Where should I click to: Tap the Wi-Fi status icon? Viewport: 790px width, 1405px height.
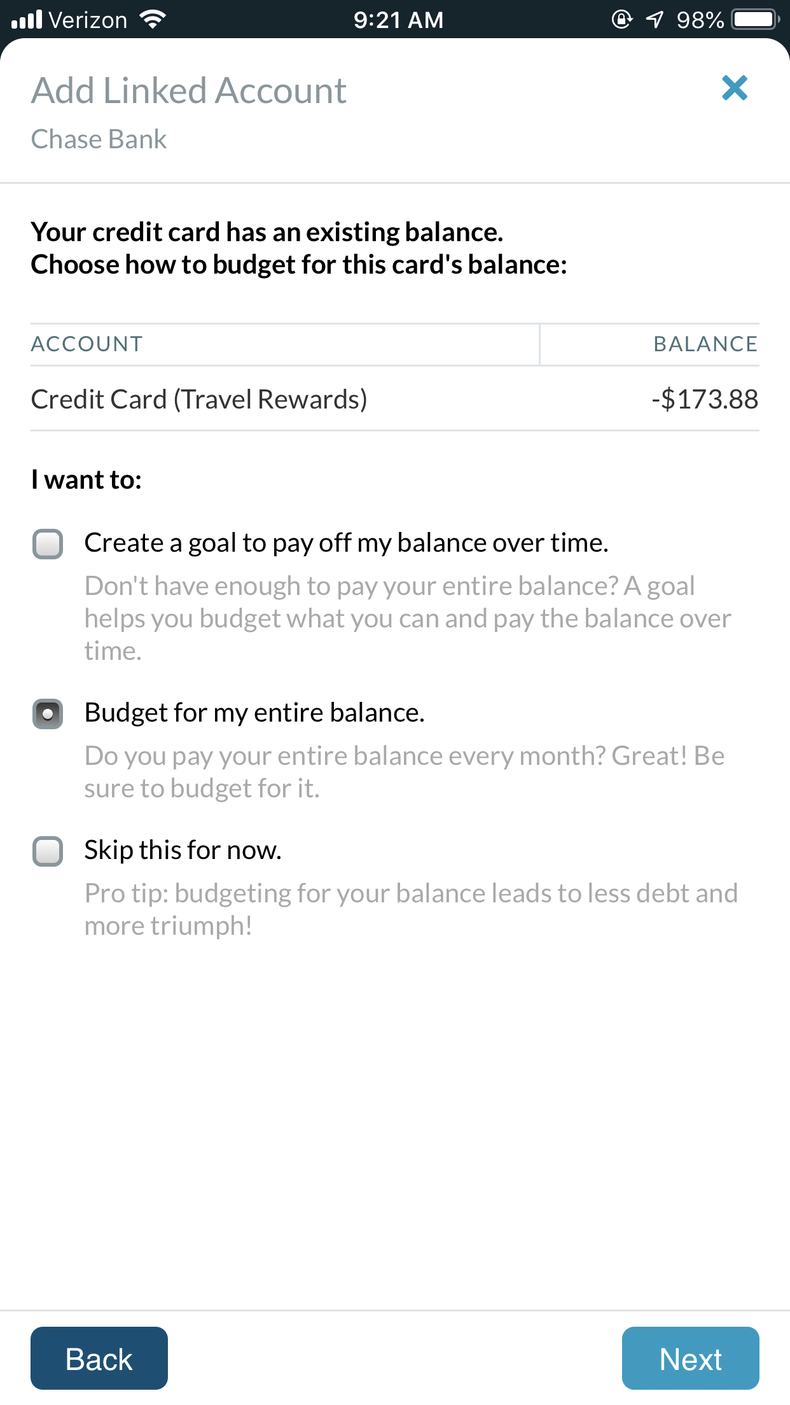[x=153, y=19]
